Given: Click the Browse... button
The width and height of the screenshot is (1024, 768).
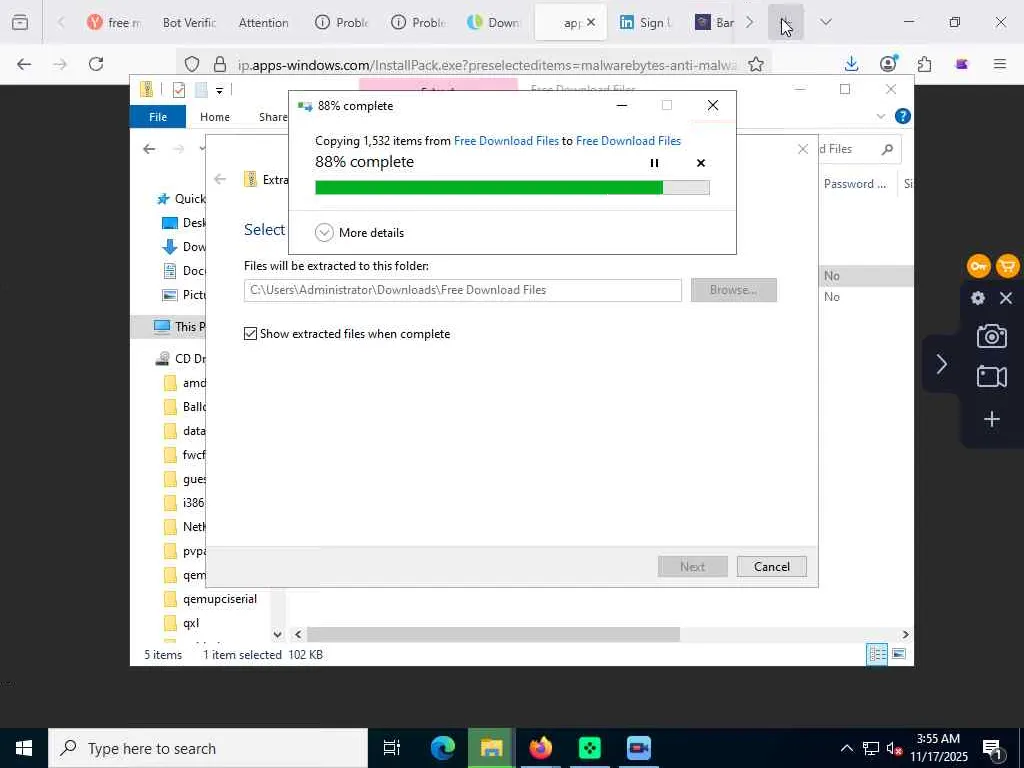Looking at the screenshot, I should (733, 290).
